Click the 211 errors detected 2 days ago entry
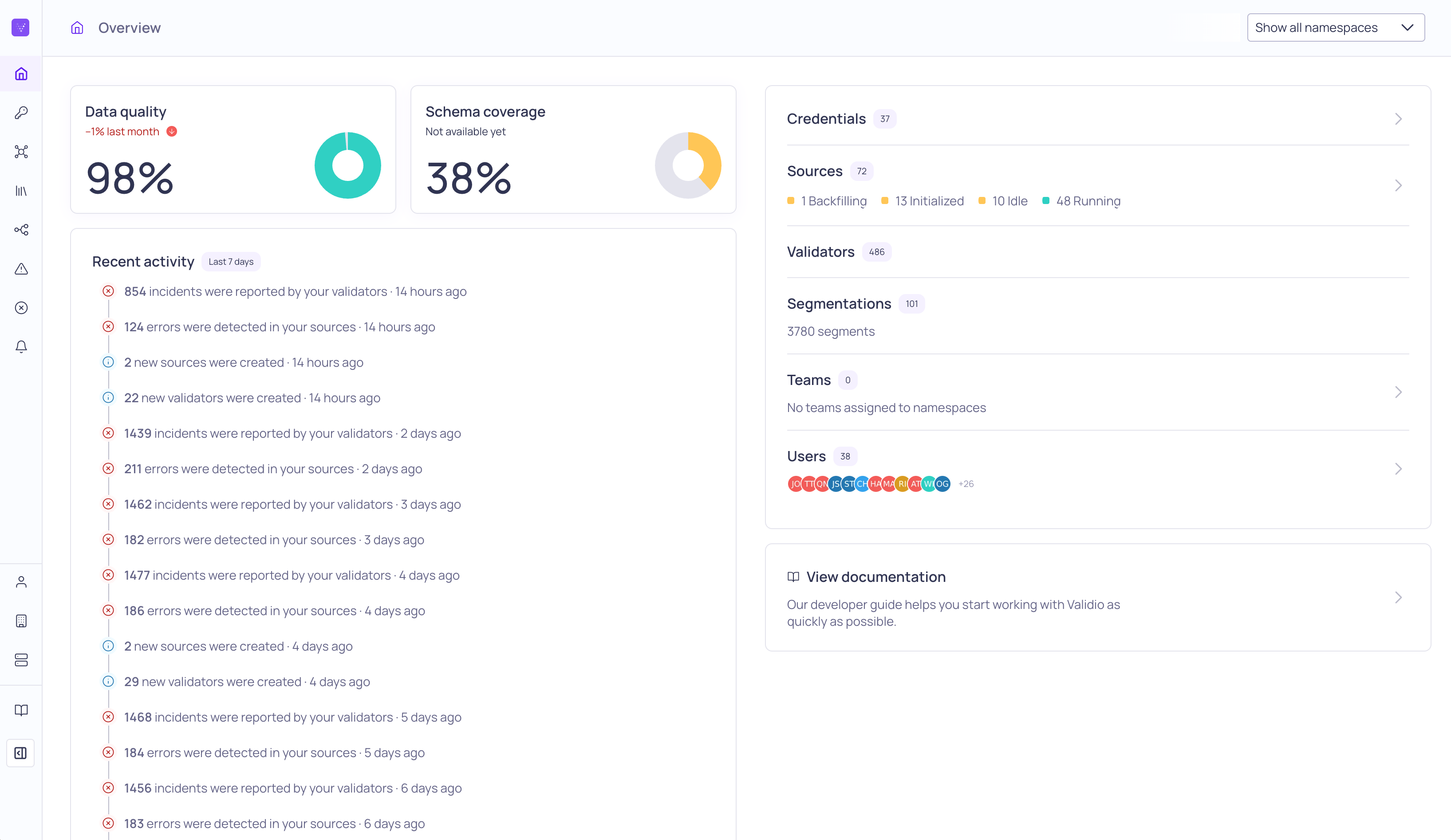 [273, 469]
